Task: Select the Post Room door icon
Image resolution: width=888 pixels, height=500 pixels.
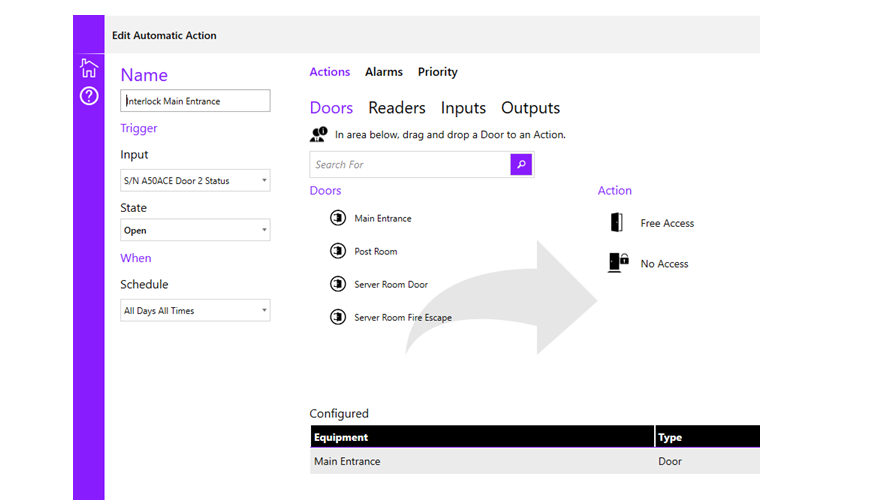Action: coord(337,252)
